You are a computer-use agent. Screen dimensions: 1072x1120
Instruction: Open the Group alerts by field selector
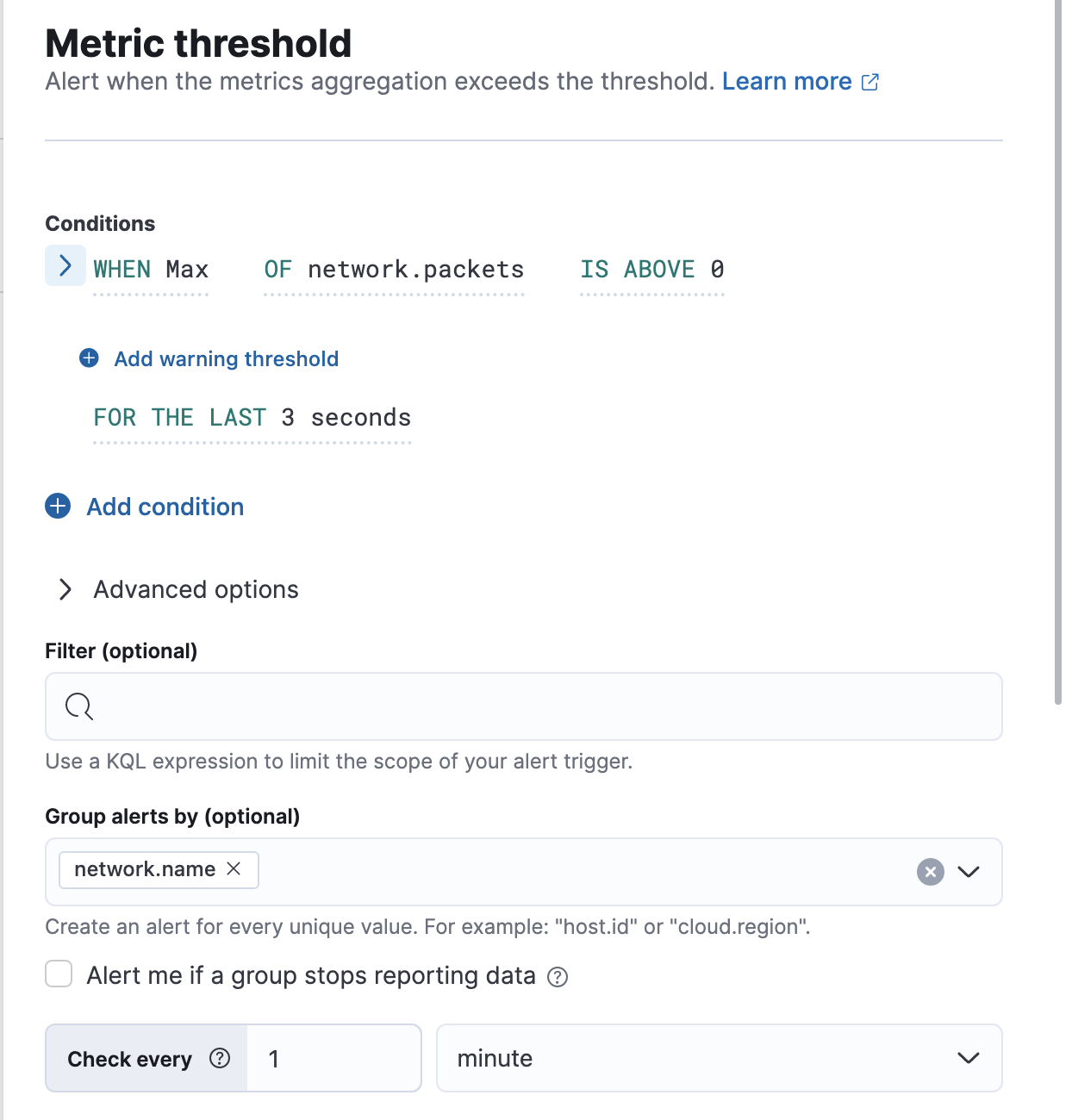(969, 872)
